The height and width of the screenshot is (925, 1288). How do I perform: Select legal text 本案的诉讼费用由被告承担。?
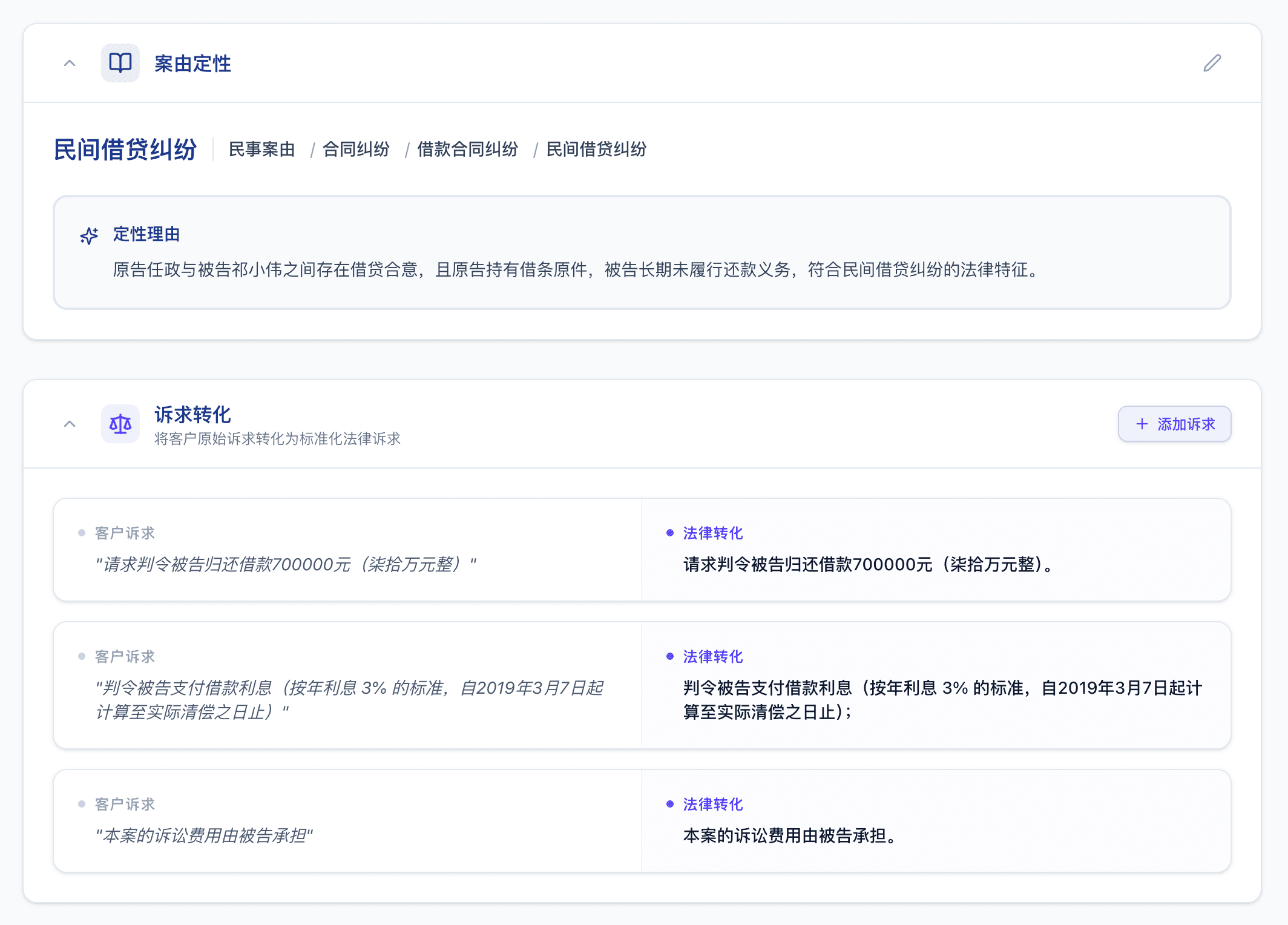[x=792, y=835]
